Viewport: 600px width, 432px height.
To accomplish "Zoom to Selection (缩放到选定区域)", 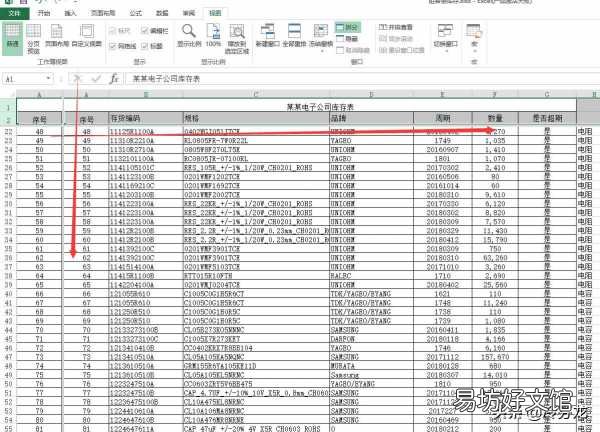I will coord(236,38).
